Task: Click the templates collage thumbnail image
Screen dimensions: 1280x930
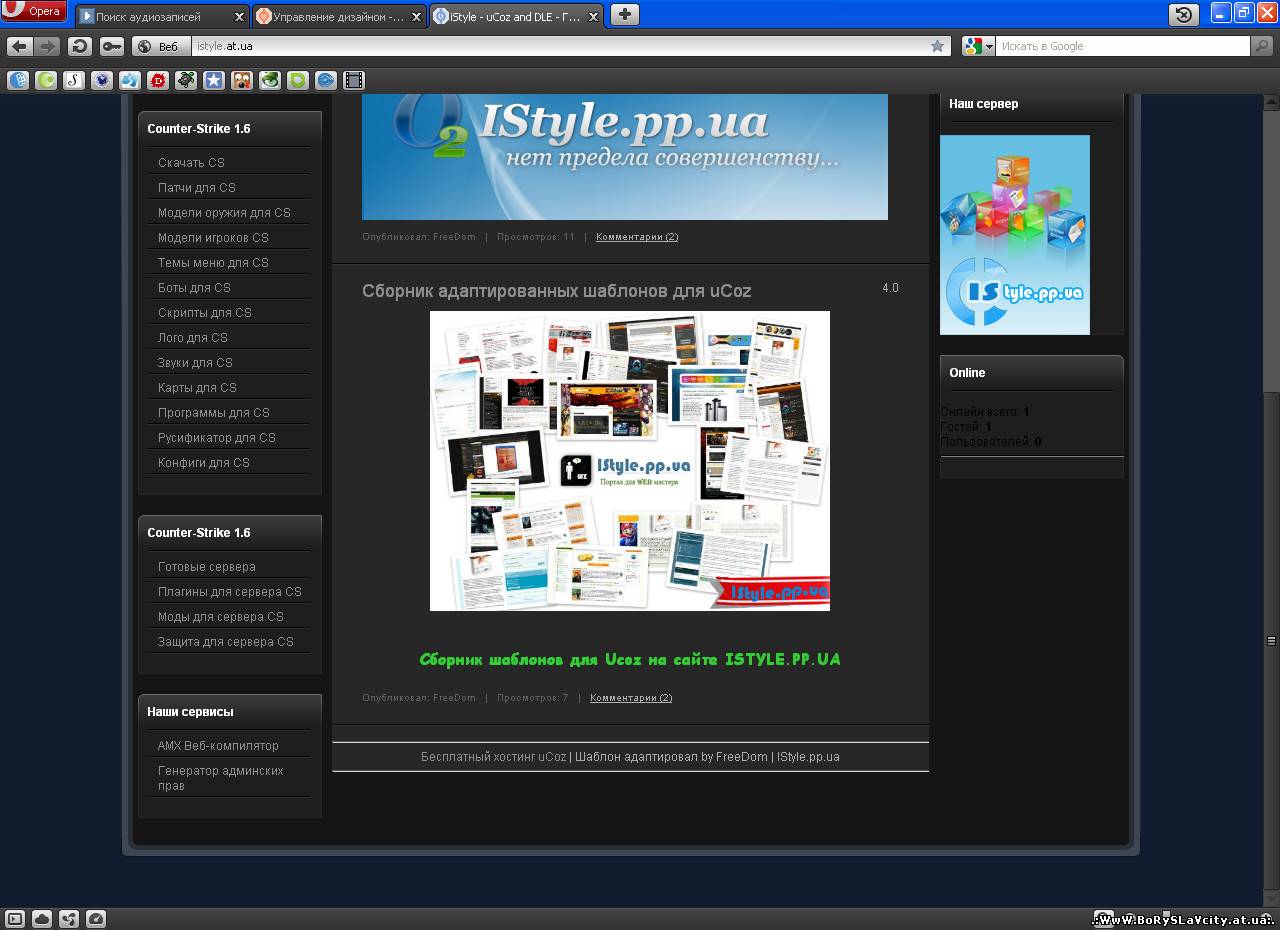Action: tap(630, 461)
